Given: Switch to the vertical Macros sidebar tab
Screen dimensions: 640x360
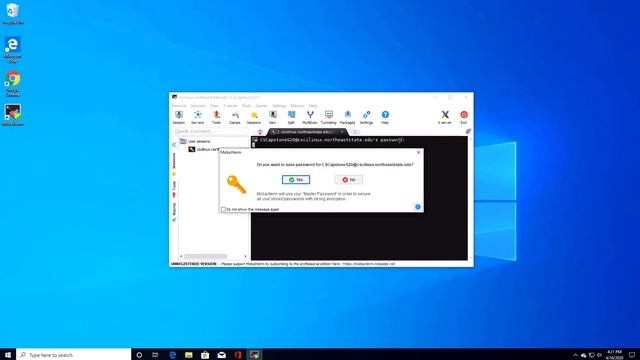Looking at the screenshot, I should (x=174, y=211).
